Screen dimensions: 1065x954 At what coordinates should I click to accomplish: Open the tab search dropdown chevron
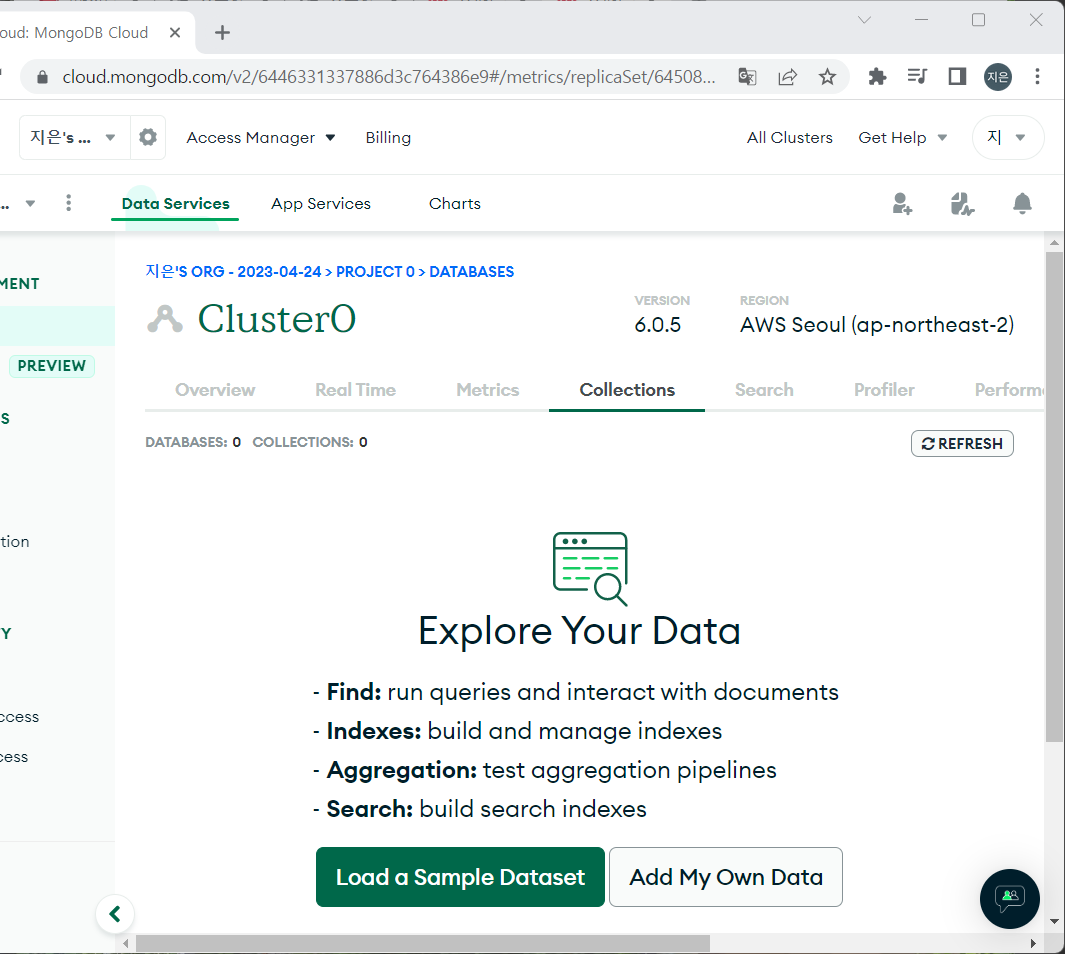point(864,20)
